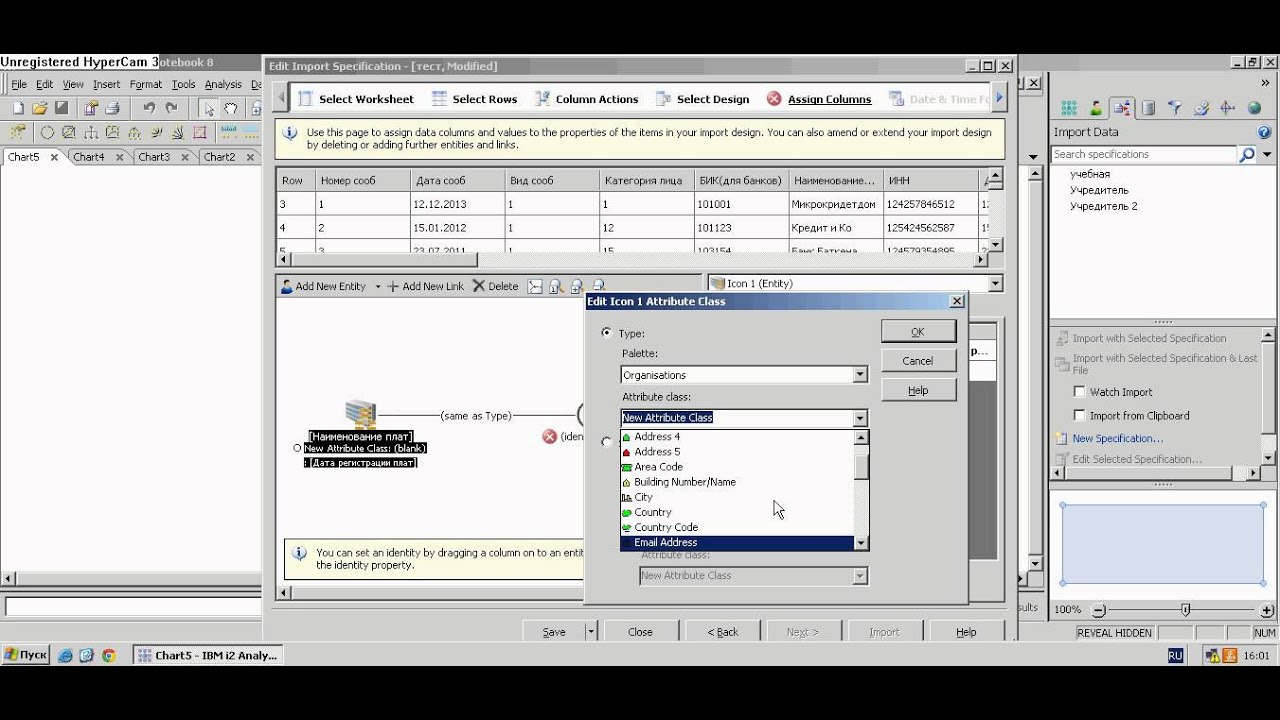Open the Analysis menu

[x=223, y=85]
